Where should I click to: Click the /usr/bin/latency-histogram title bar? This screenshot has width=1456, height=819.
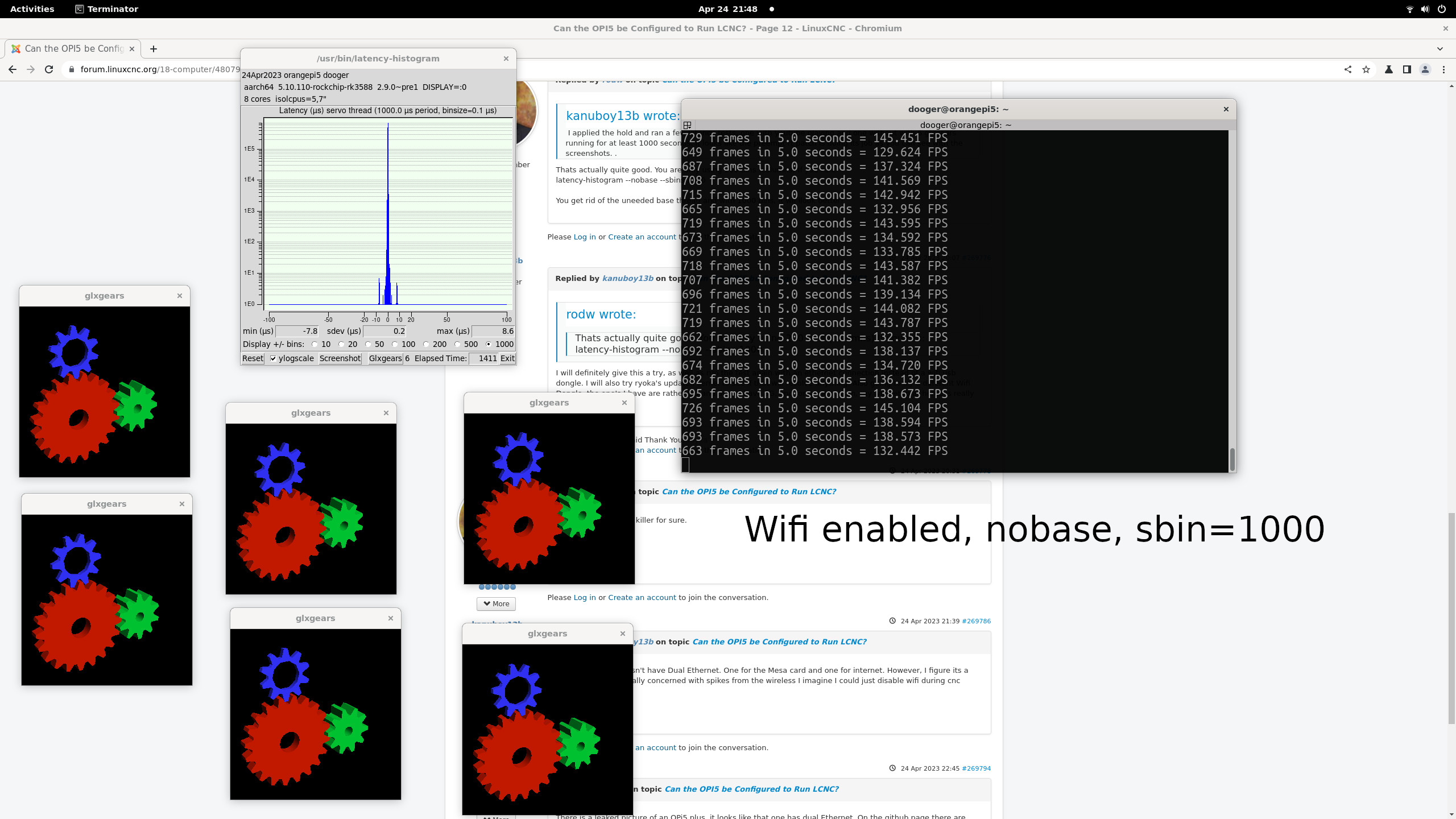click(x=378, y=59)
